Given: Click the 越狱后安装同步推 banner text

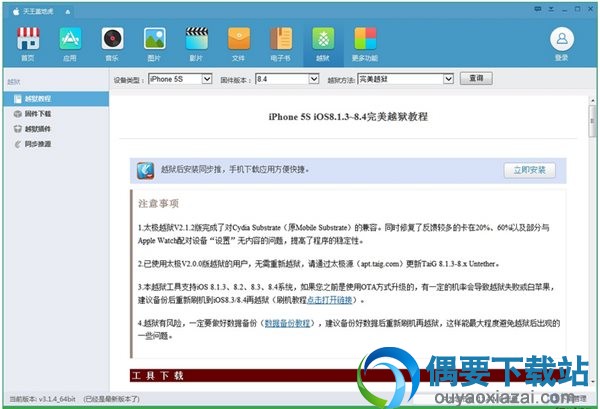Looking at the screenshot, I should (x=235, y=169).
